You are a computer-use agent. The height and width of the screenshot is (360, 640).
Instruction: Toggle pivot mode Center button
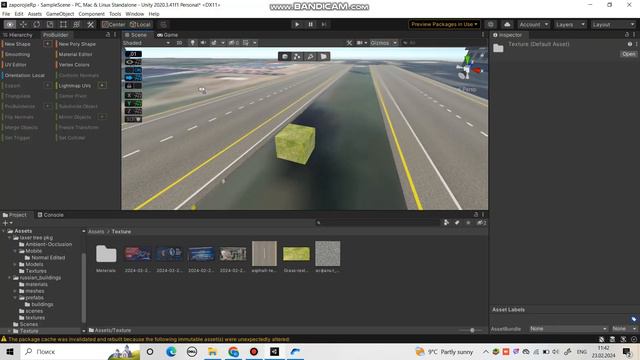[x=113, y=24]
